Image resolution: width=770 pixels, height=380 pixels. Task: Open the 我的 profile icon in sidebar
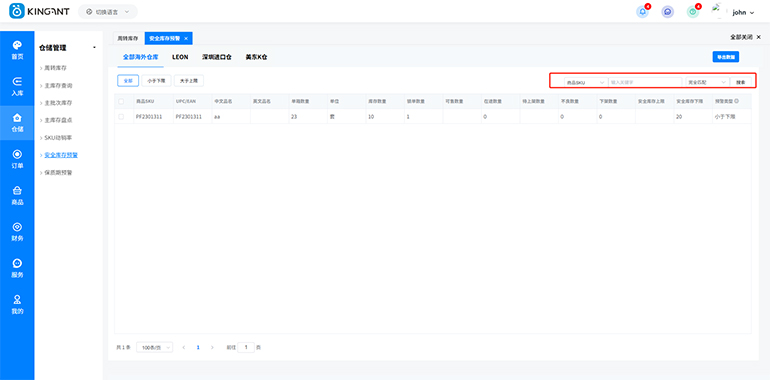coord(17,299)
